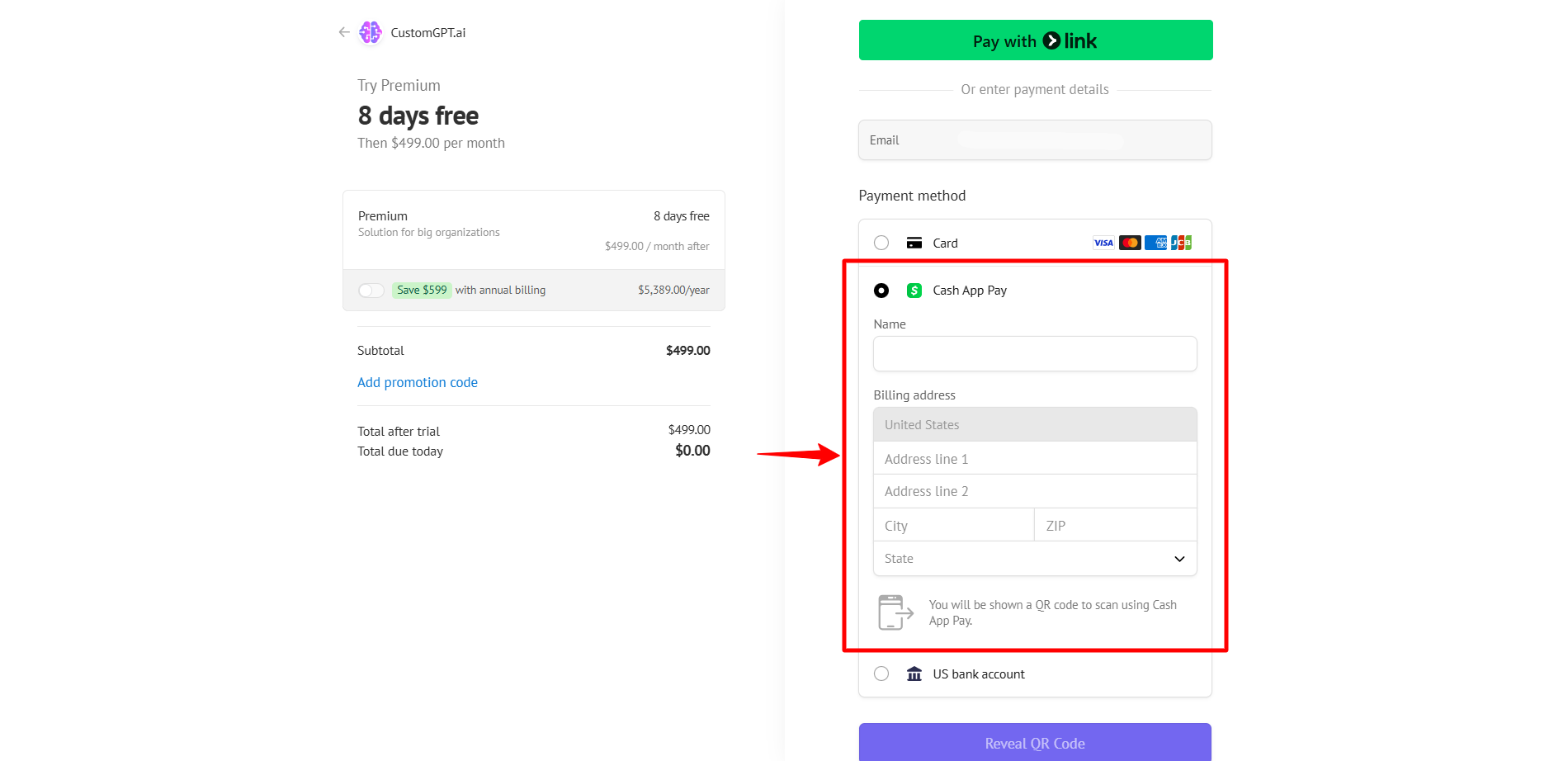Click the American Express logo
Viewport: 1568px width, 761px height.
coord(1155,243)
